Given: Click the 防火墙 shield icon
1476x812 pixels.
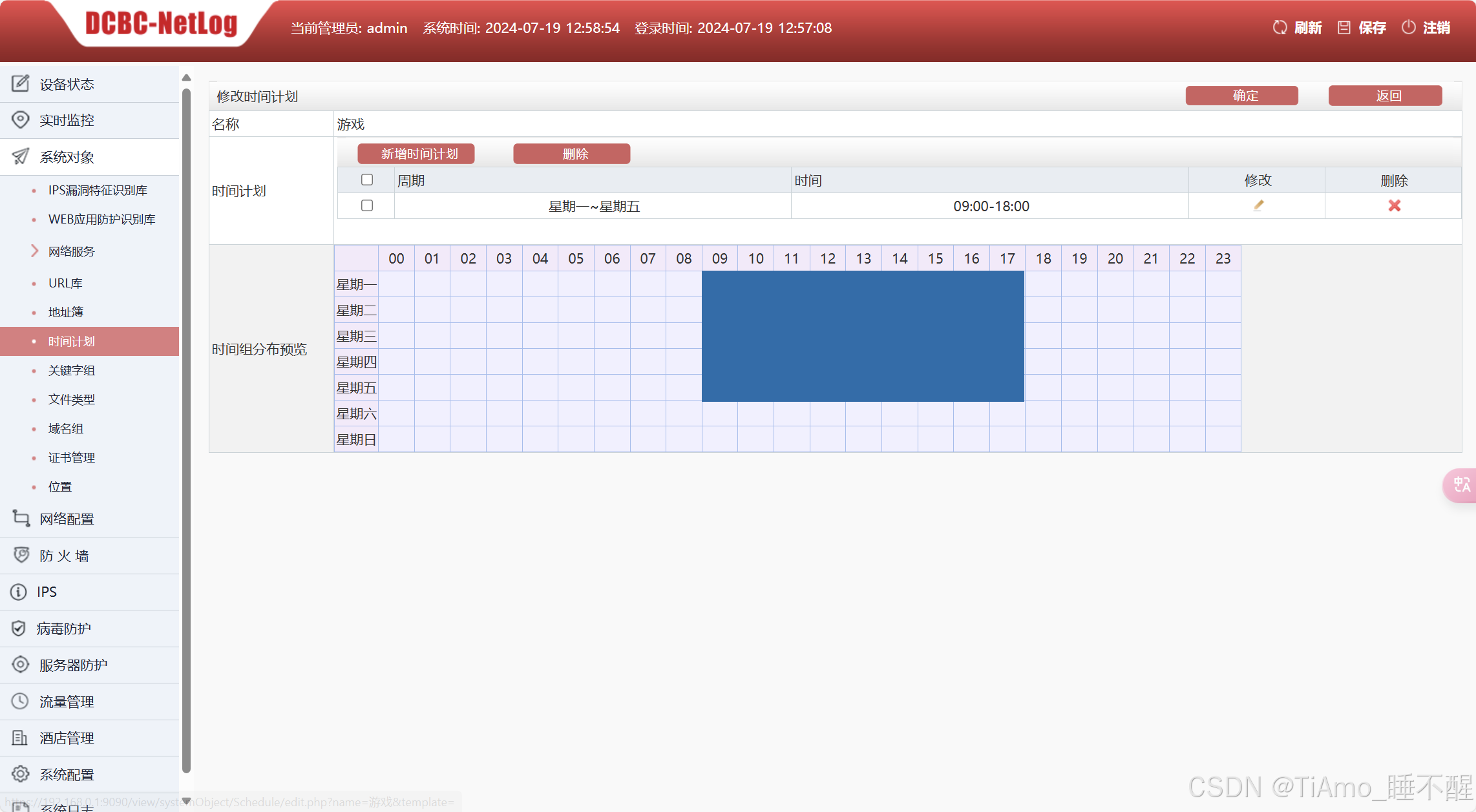Looking at the screenshot, I should tap(21, 555).
